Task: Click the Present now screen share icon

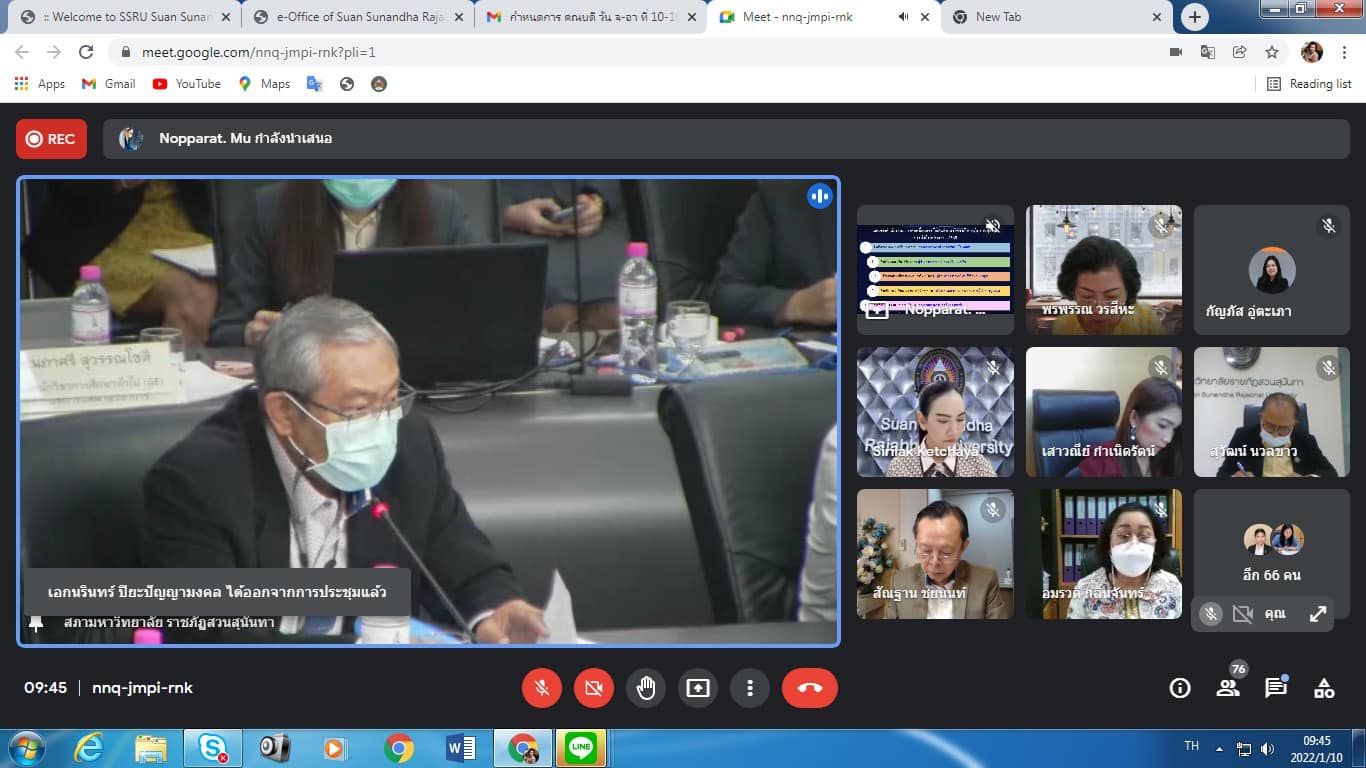Action: pos(698,688)
